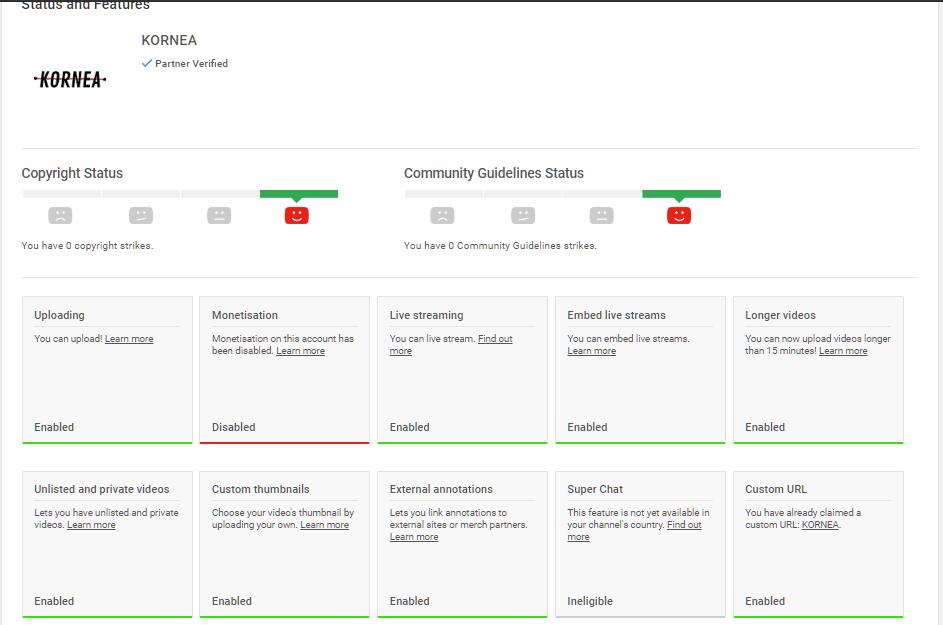This screenshot has width=943, height=625.
Task: Click the Partner Verified label
Action: tap(191, 63)
